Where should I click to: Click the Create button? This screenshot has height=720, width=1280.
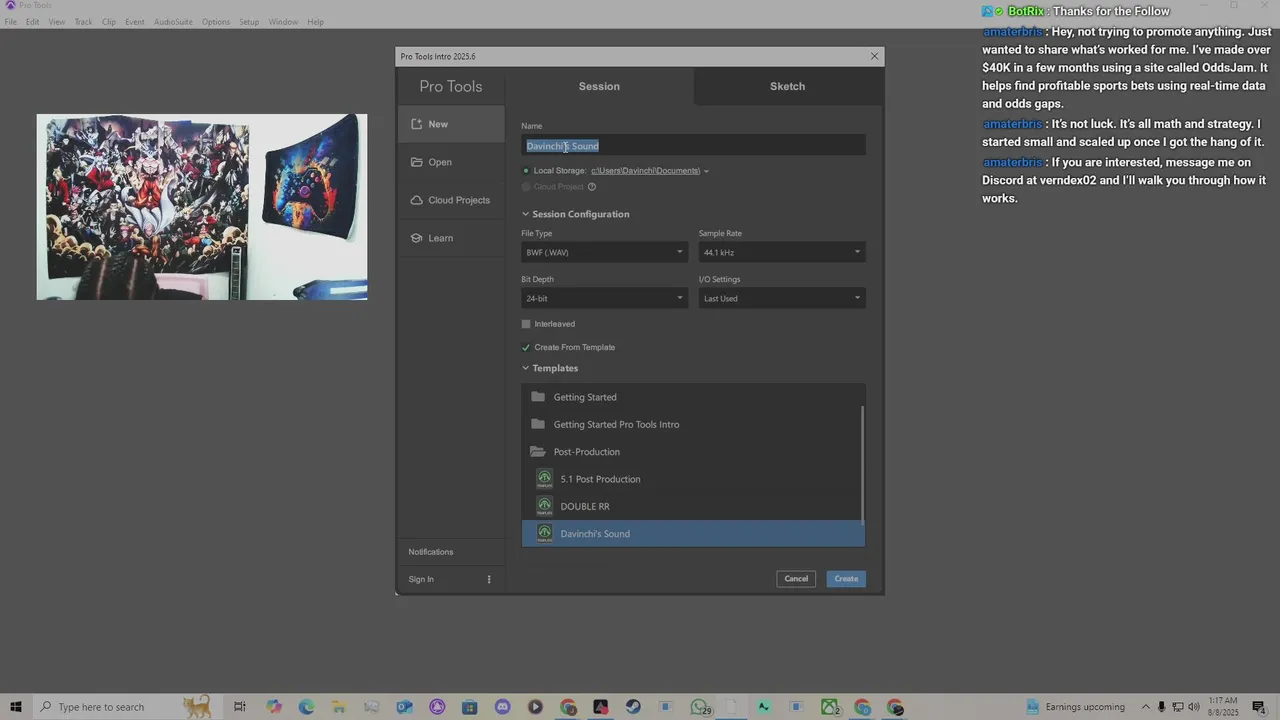point(846,579)
